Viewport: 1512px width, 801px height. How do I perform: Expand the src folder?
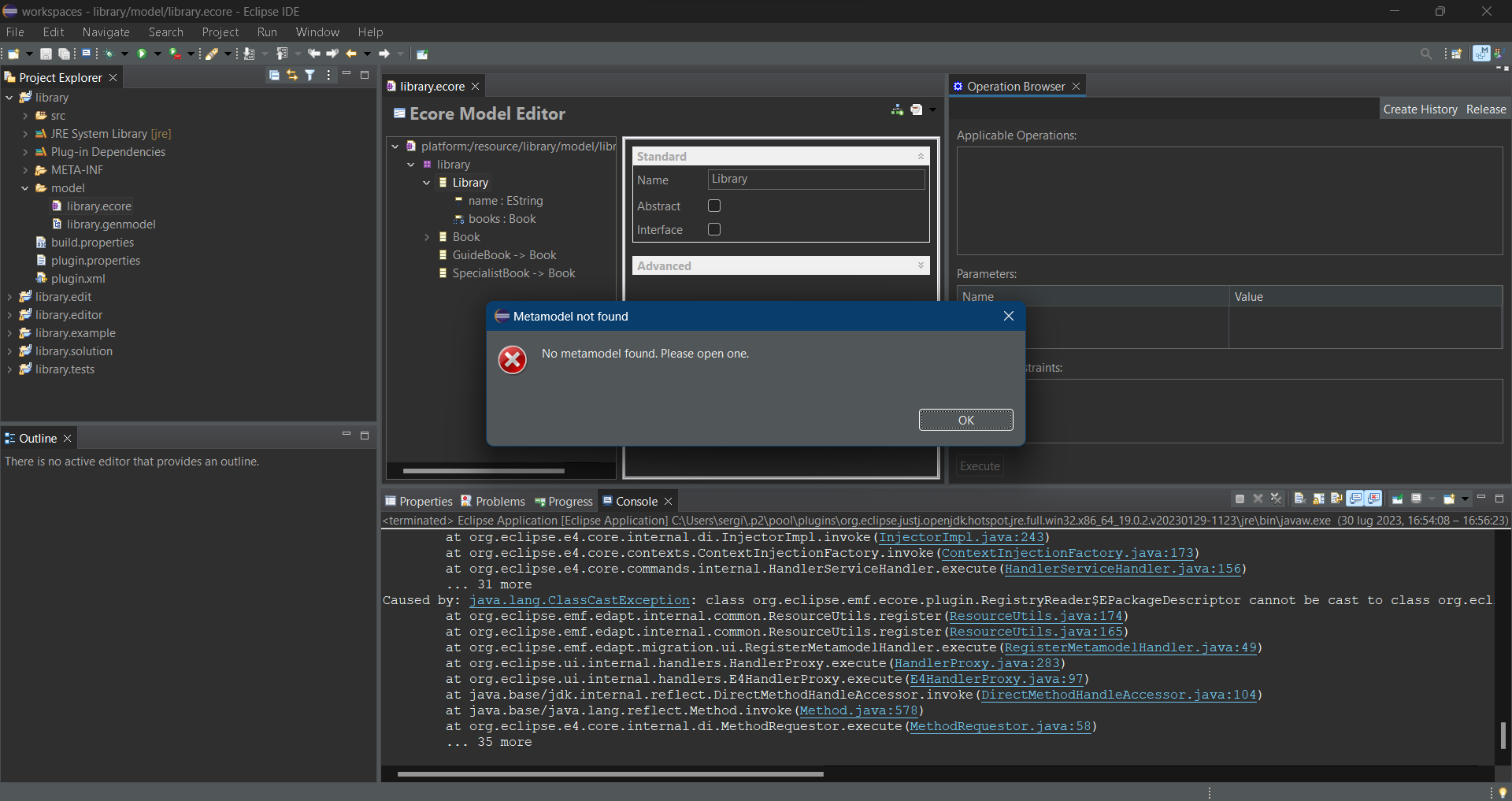point(25,116)
